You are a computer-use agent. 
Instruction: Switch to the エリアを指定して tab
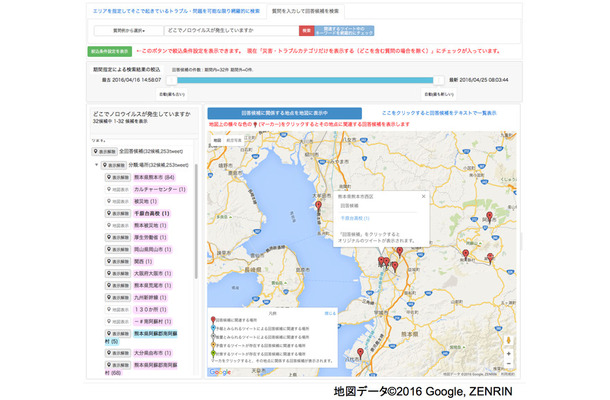(x=176, y=11)
